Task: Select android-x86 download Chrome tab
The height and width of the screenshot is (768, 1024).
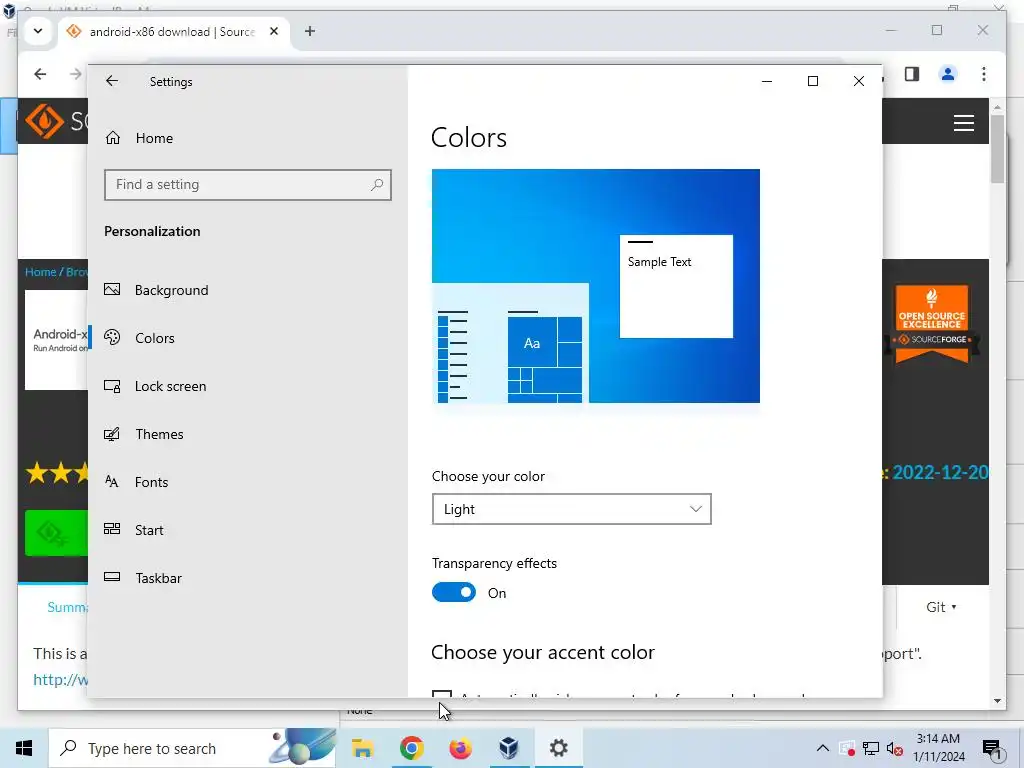Action: tap(172, 31)
